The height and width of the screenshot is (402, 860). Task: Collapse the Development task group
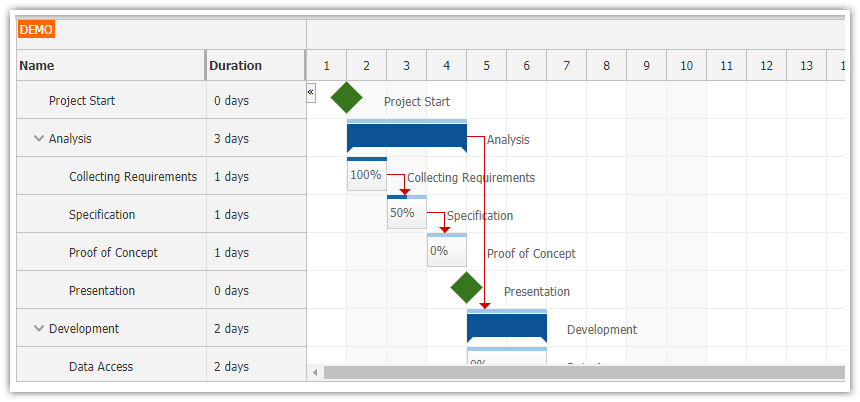[x=39, y=328]
